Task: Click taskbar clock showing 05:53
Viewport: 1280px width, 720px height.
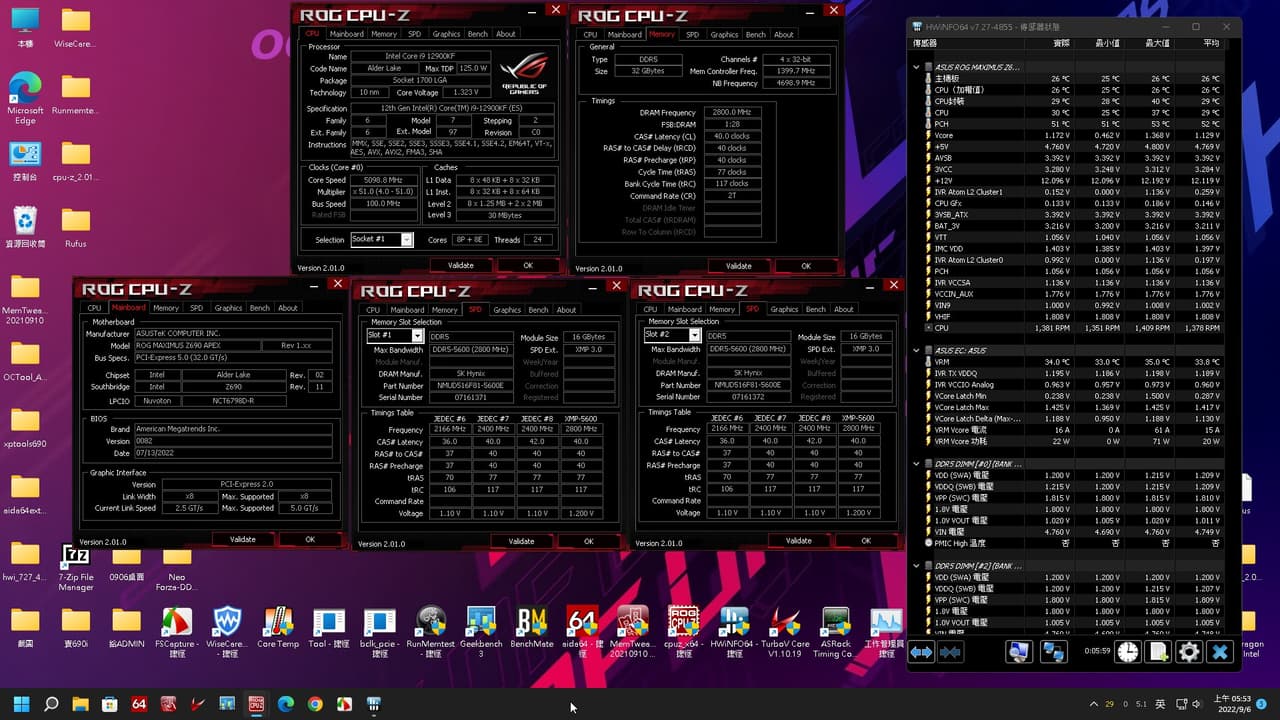Action: tap(1235, 704)
